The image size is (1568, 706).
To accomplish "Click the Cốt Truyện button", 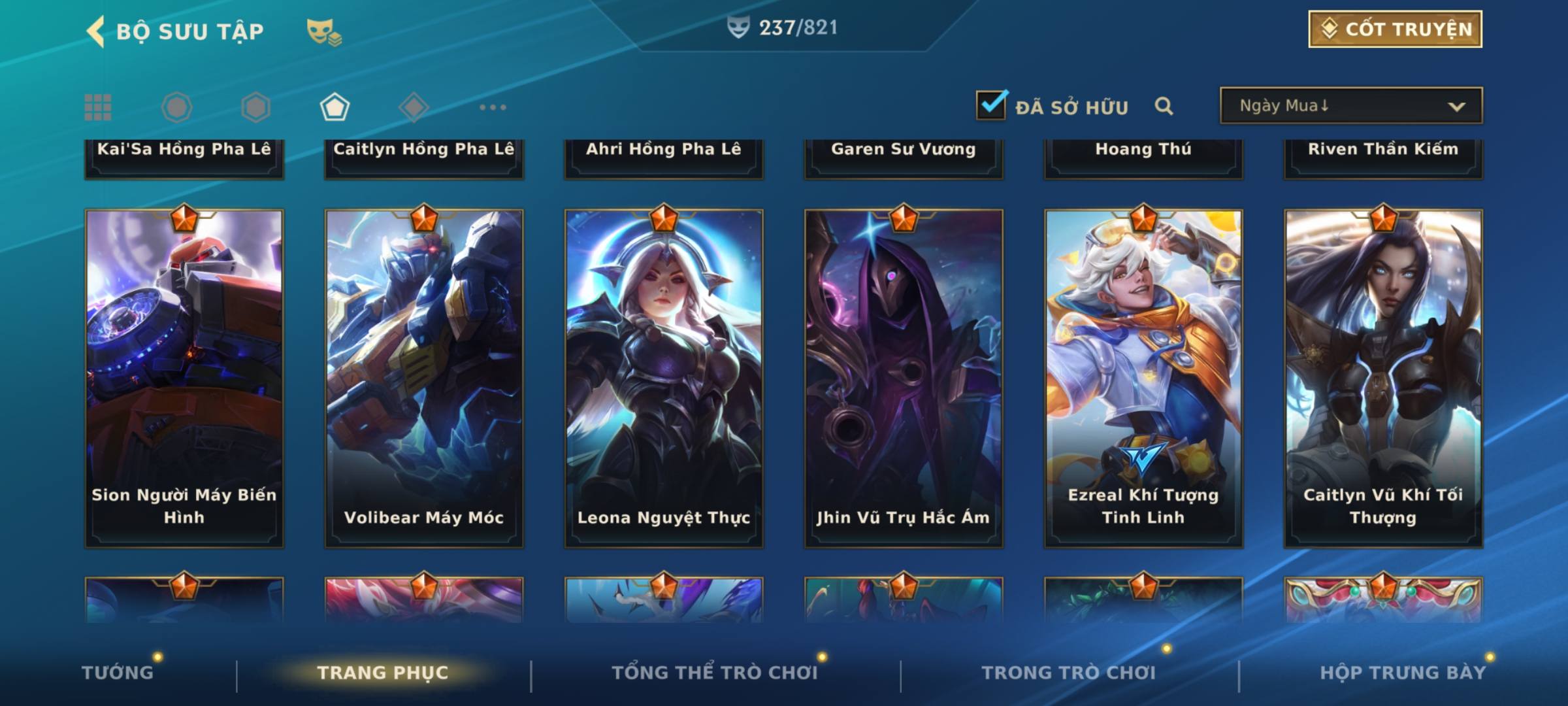I will tap(1395, 29).
